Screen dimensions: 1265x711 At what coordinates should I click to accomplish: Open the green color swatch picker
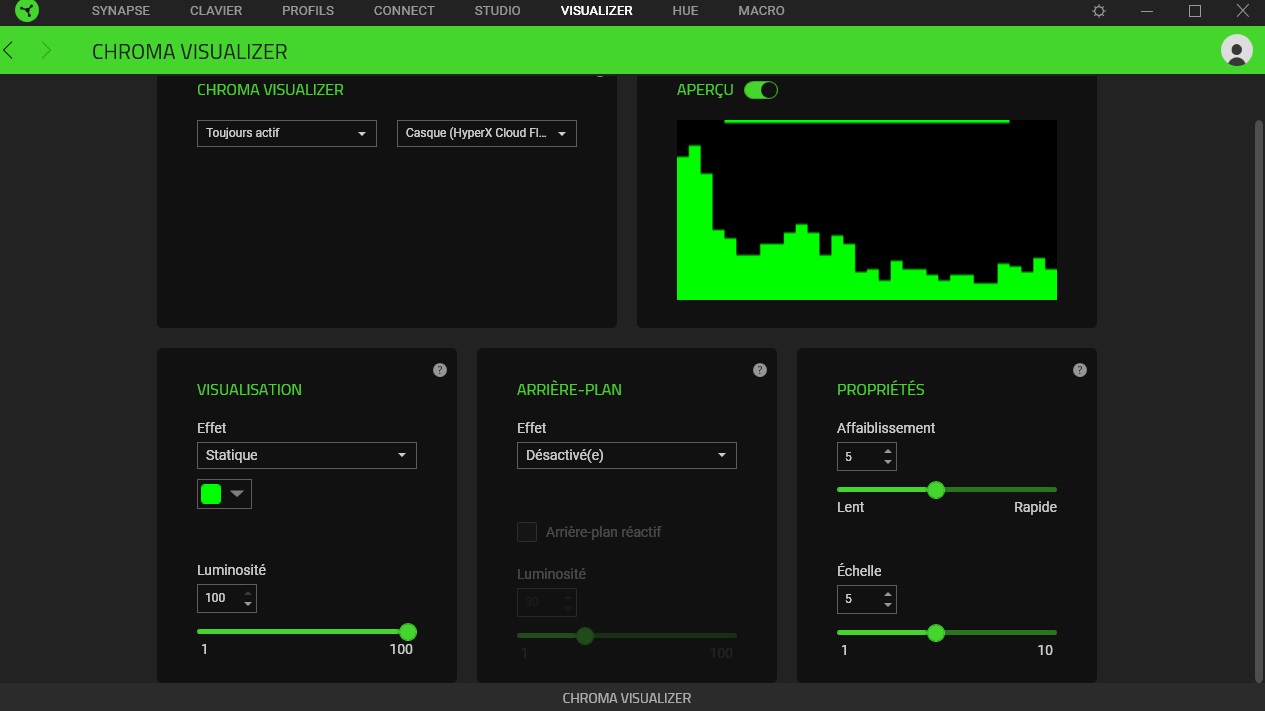(224, 494)
